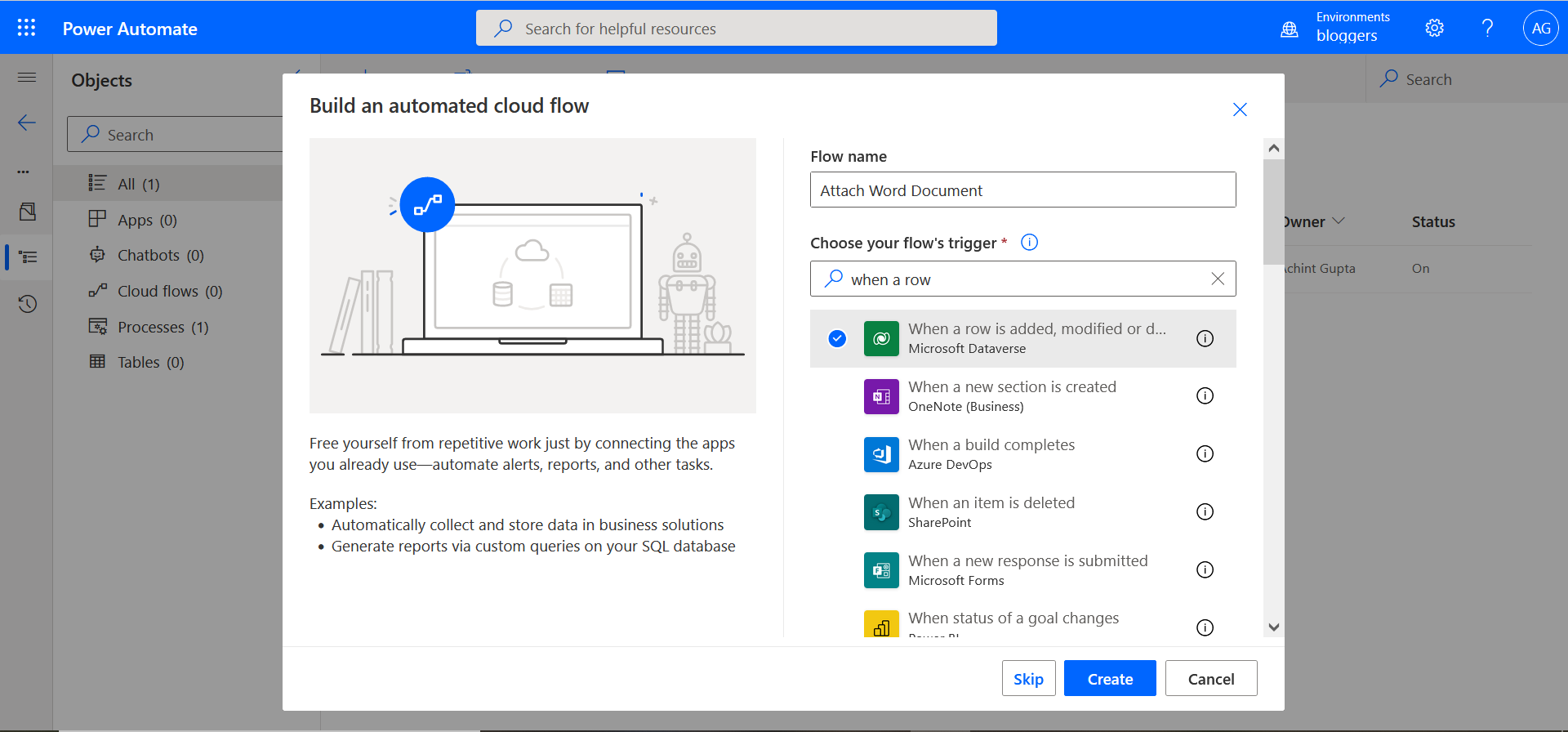Click the Azure DevOps connector icon
Screen dimensions: 1568x732
click(881, 454)
